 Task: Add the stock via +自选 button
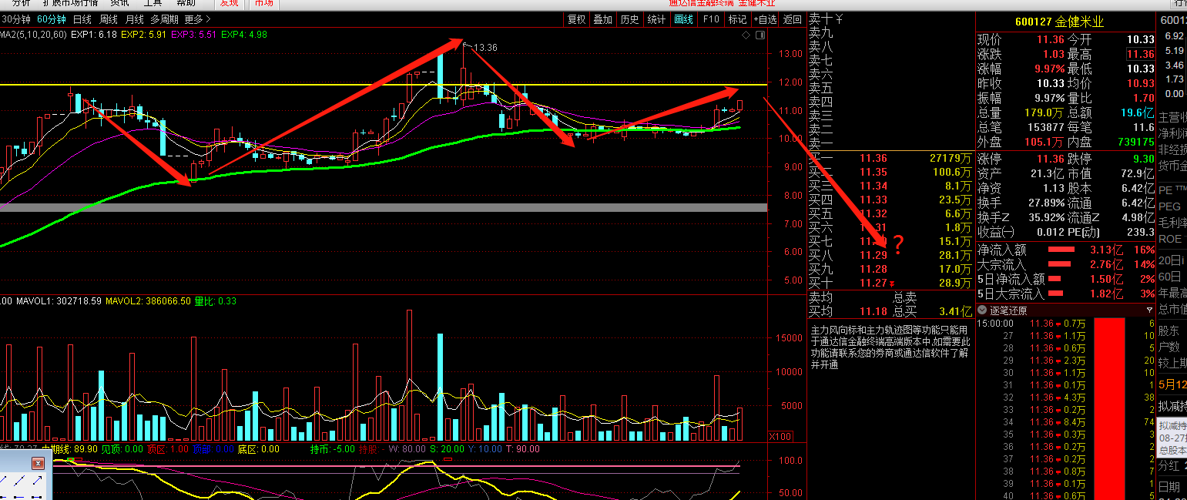point(765,20)
